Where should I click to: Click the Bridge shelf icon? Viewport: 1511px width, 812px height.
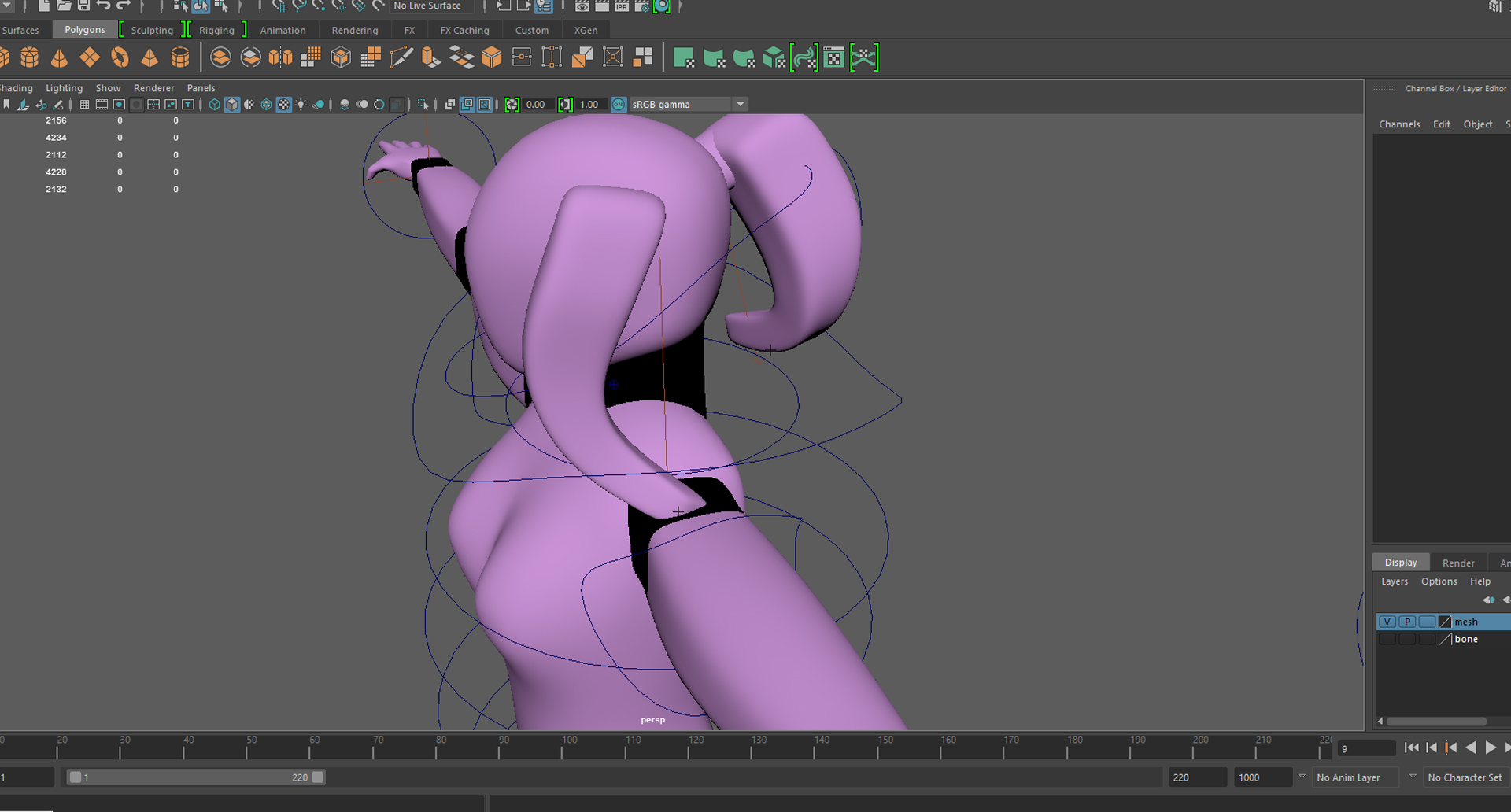tap(461, 57)
